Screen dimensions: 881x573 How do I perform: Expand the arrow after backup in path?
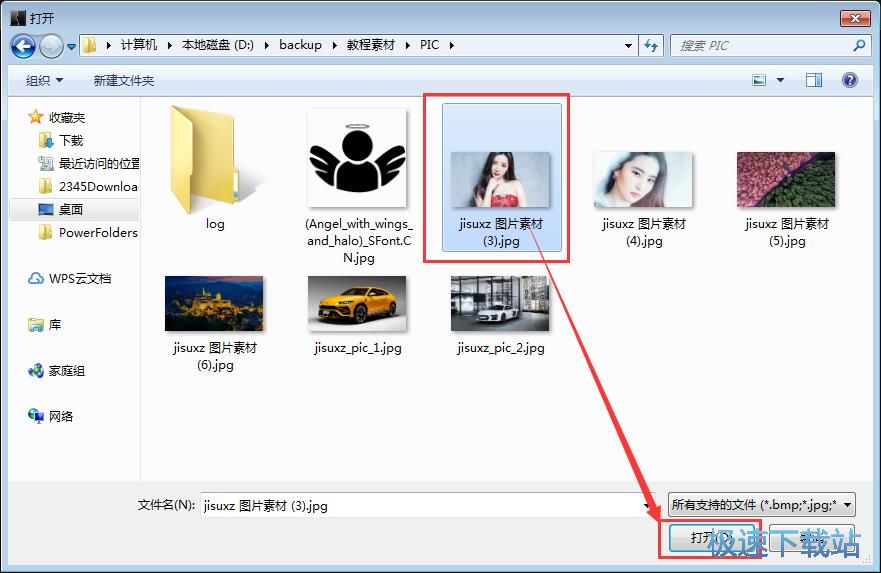pos(334,45)
